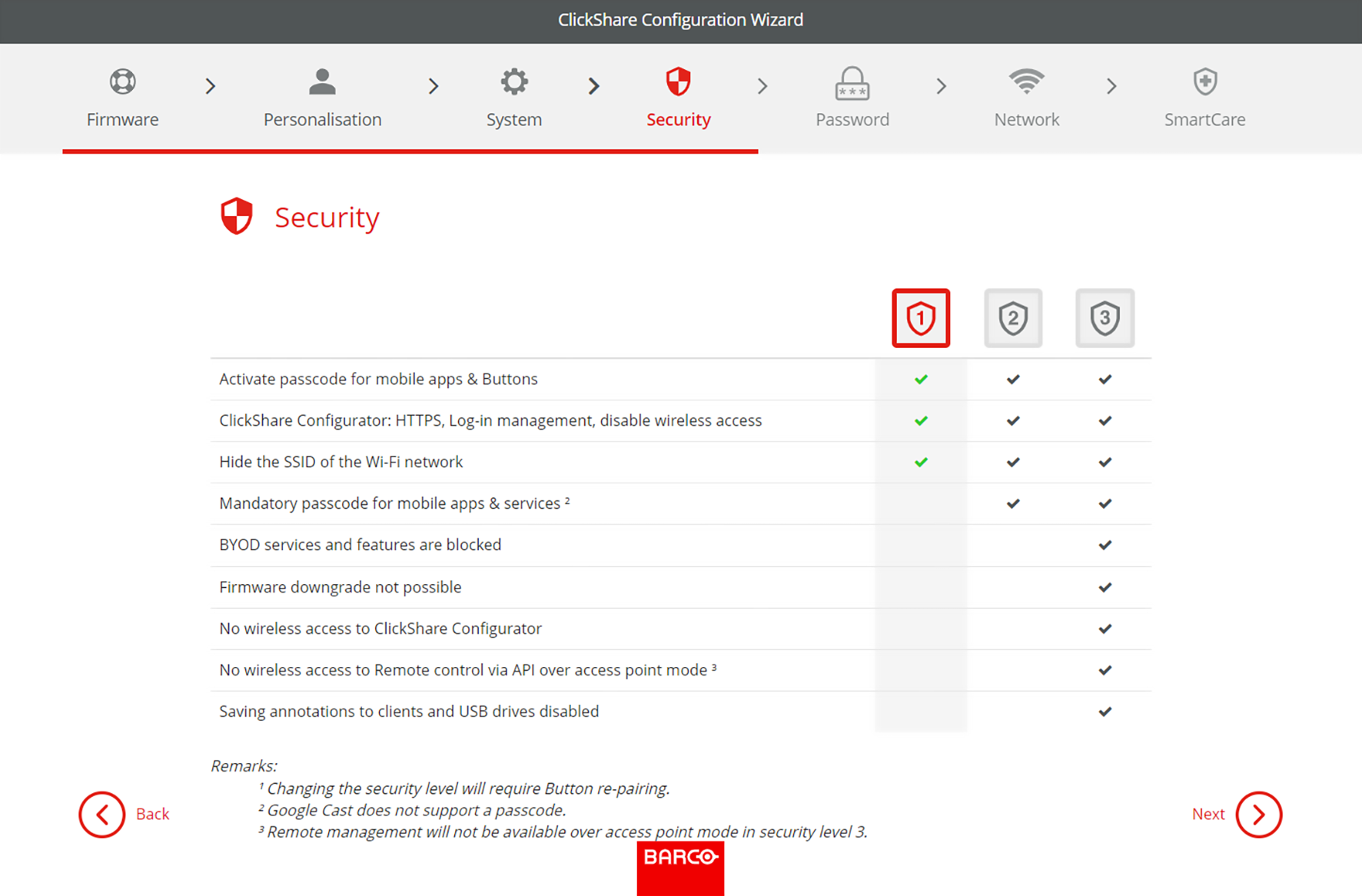Click chevron between Network and SmartCare

(x=1111, y=86)
